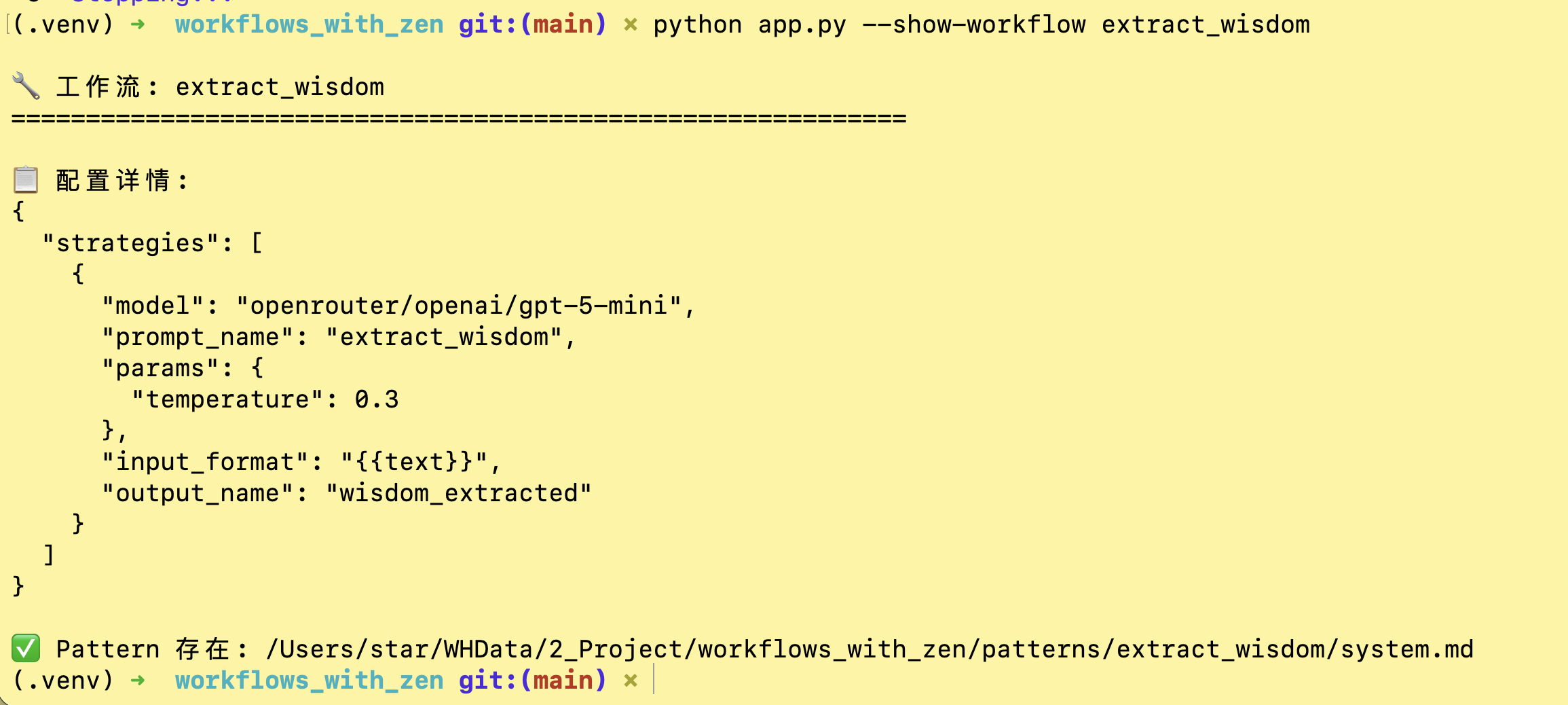1568x705 pixels.
Task: Click the yellow x in the bottom prompt
Action: point(631,681)
